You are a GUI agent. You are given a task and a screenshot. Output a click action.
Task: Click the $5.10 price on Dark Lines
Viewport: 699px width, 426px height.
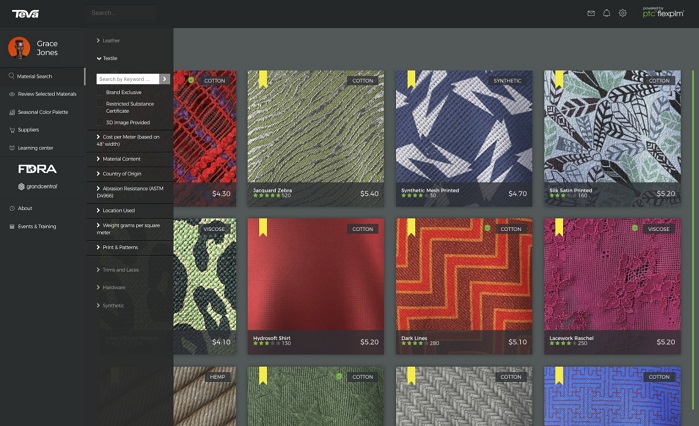[517, 342]
